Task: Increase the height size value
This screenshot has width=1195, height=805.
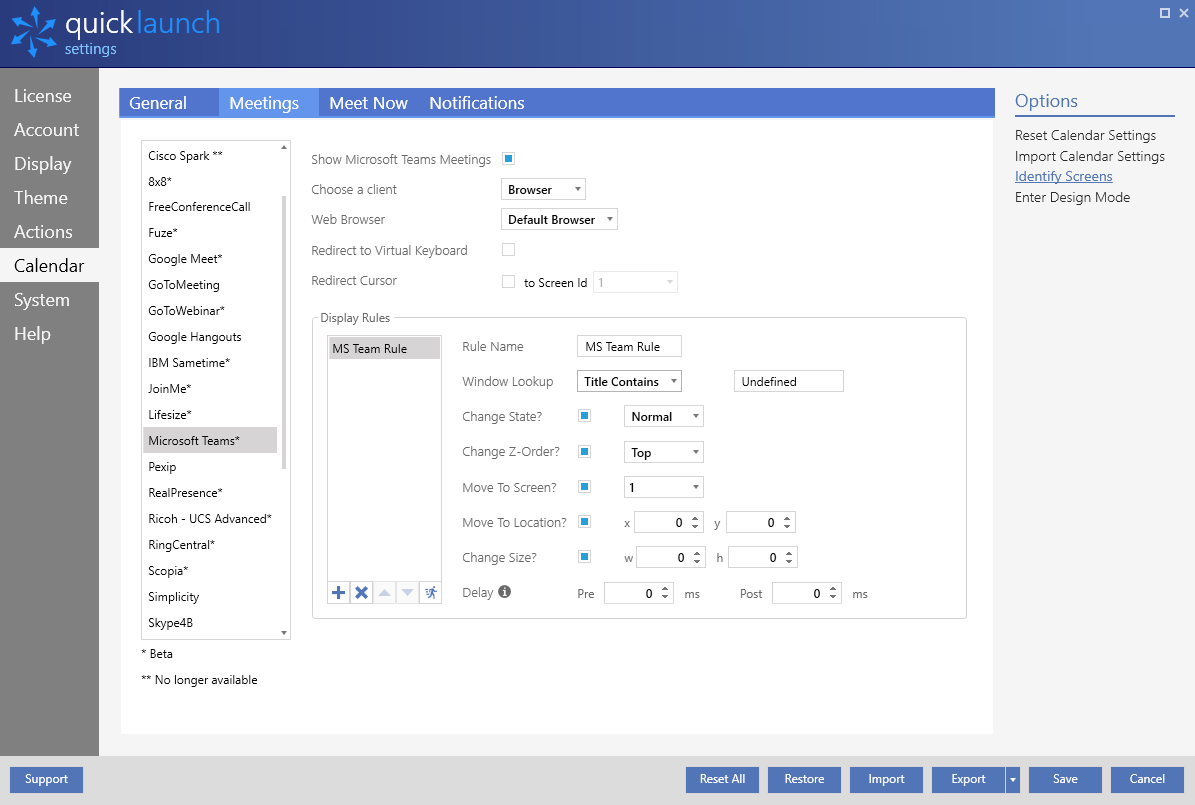Action: point(790,553)
